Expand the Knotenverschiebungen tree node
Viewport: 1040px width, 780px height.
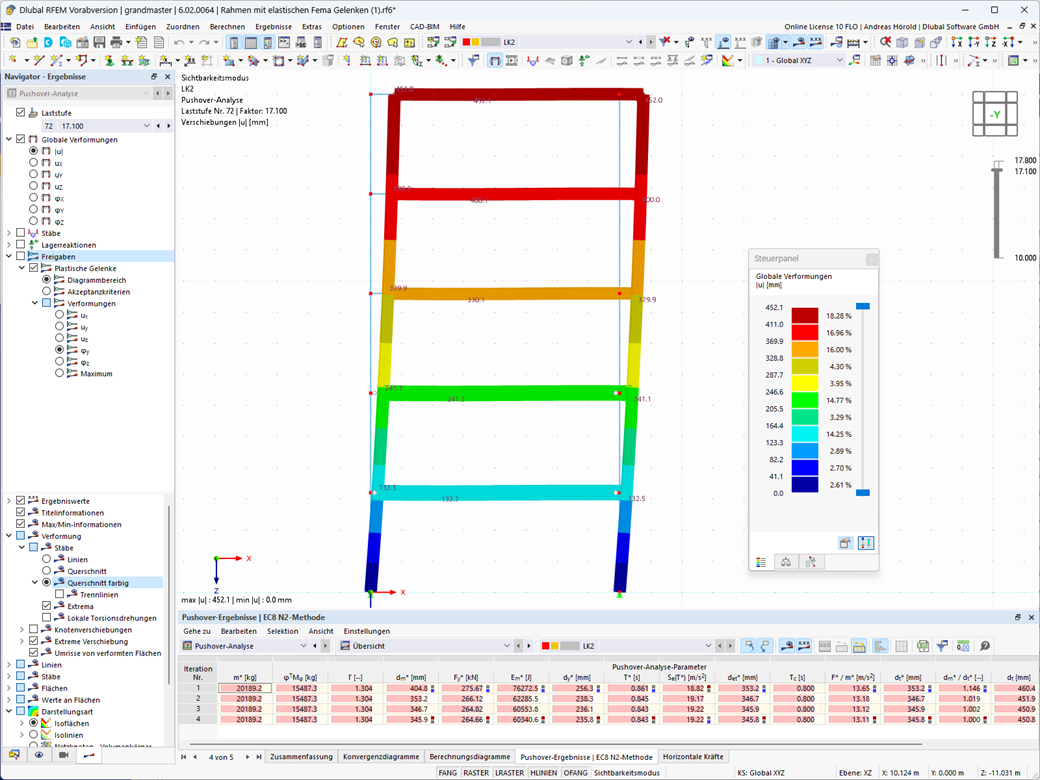[x=22, y=629]
